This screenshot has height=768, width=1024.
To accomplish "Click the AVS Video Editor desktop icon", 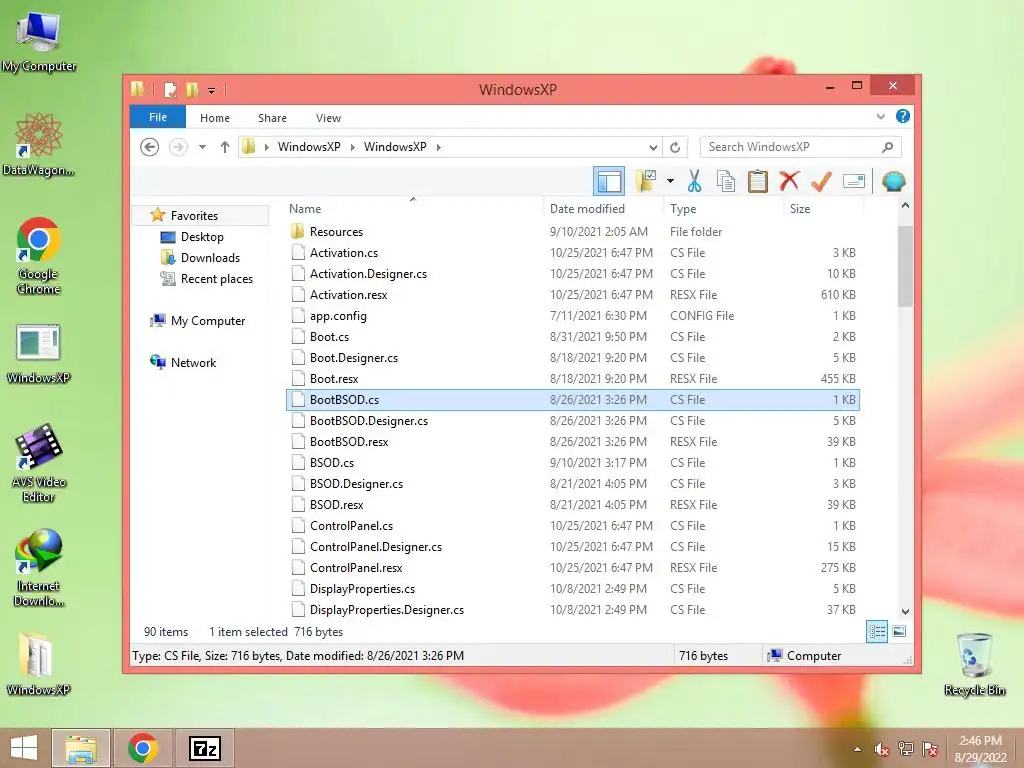I will (39, 463).
